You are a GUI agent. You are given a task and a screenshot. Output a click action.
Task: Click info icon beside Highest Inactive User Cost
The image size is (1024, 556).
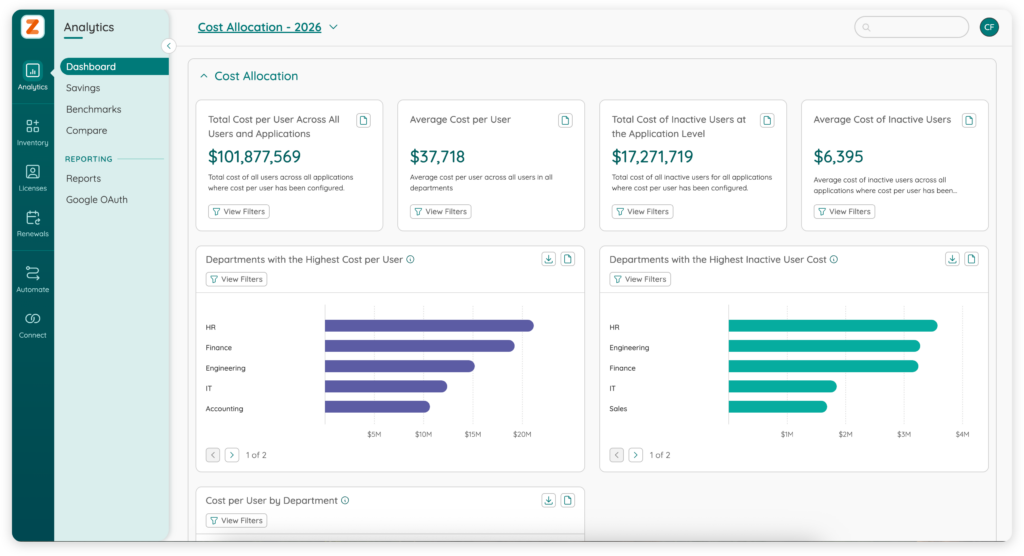[834, 260]
